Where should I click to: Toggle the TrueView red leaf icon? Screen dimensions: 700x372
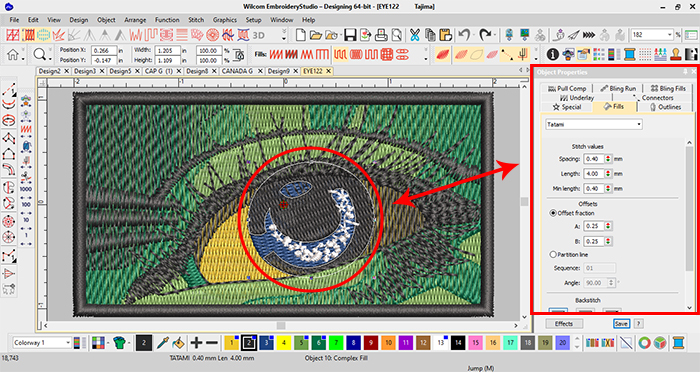(442, 54)
